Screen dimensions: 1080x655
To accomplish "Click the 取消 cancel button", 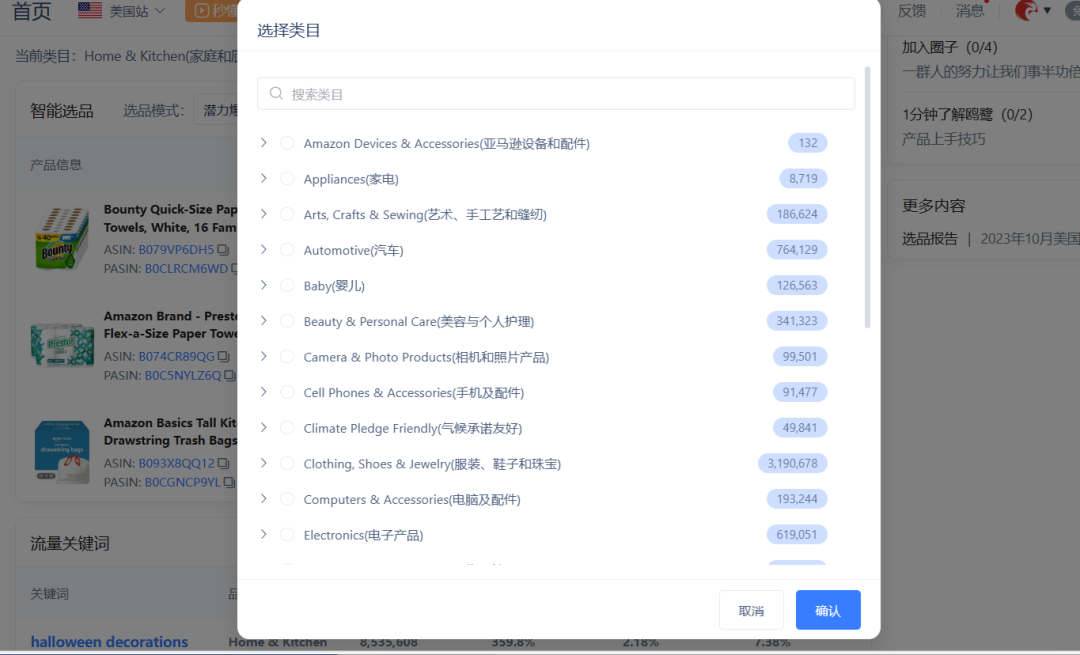I will [x=751, y=610].
